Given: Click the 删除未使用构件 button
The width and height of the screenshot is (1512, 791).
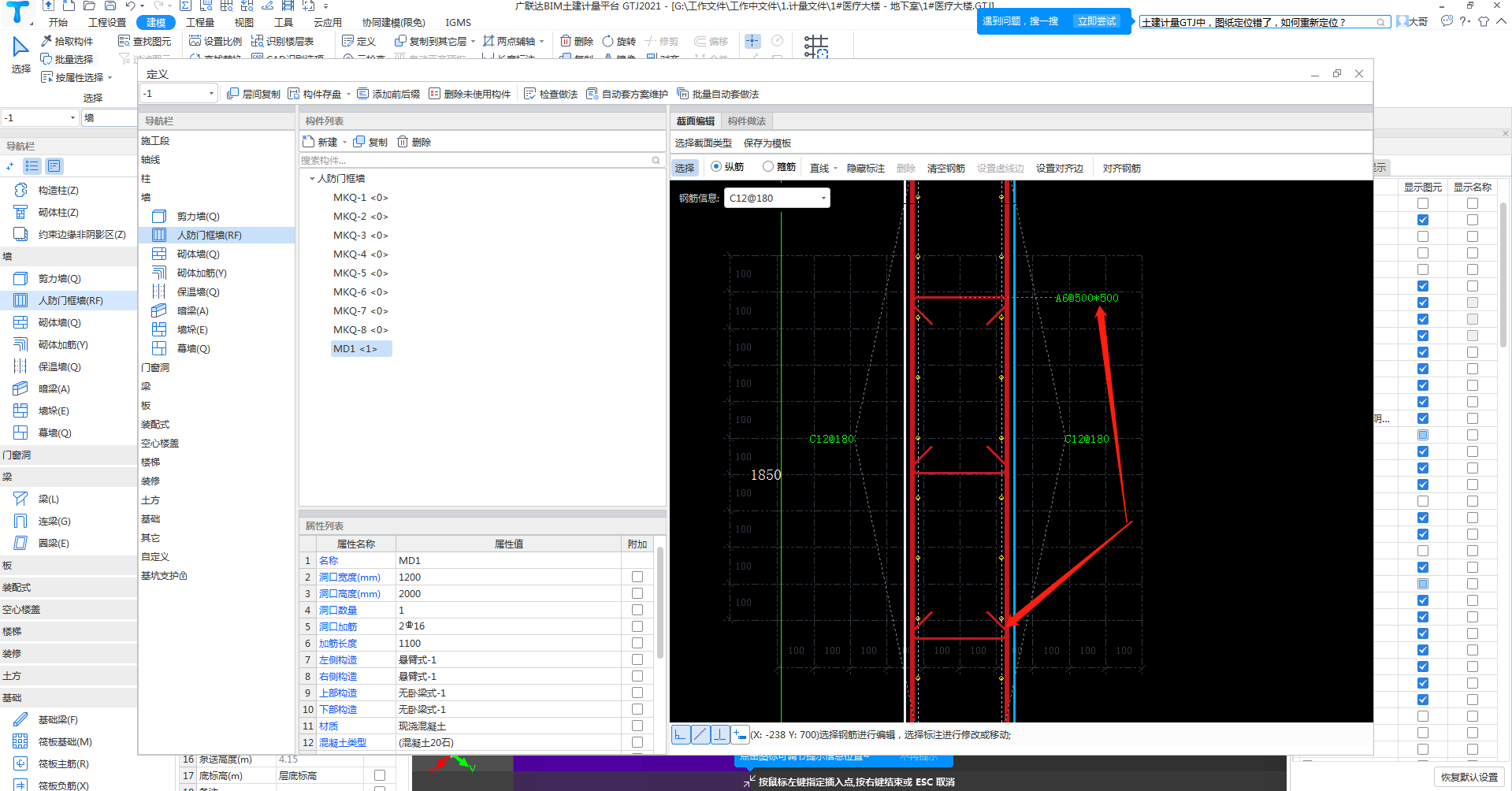Looking at the screenshot, I should [470, 94].
